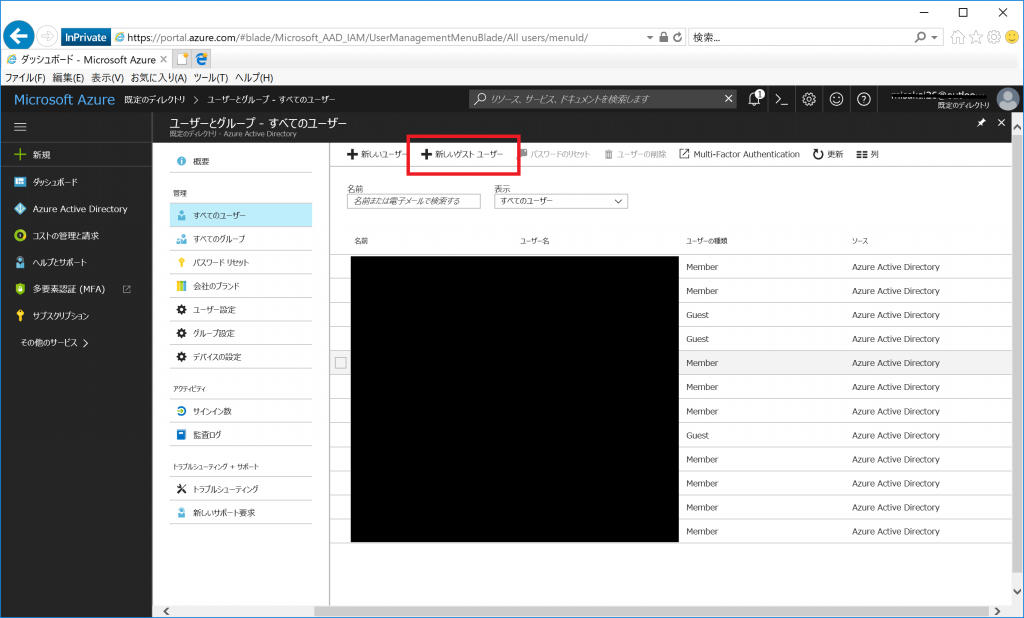The width and height of the screenshot is (1024, 618).
Task: Open トラブルシューティング item
Action: point(240,489)
